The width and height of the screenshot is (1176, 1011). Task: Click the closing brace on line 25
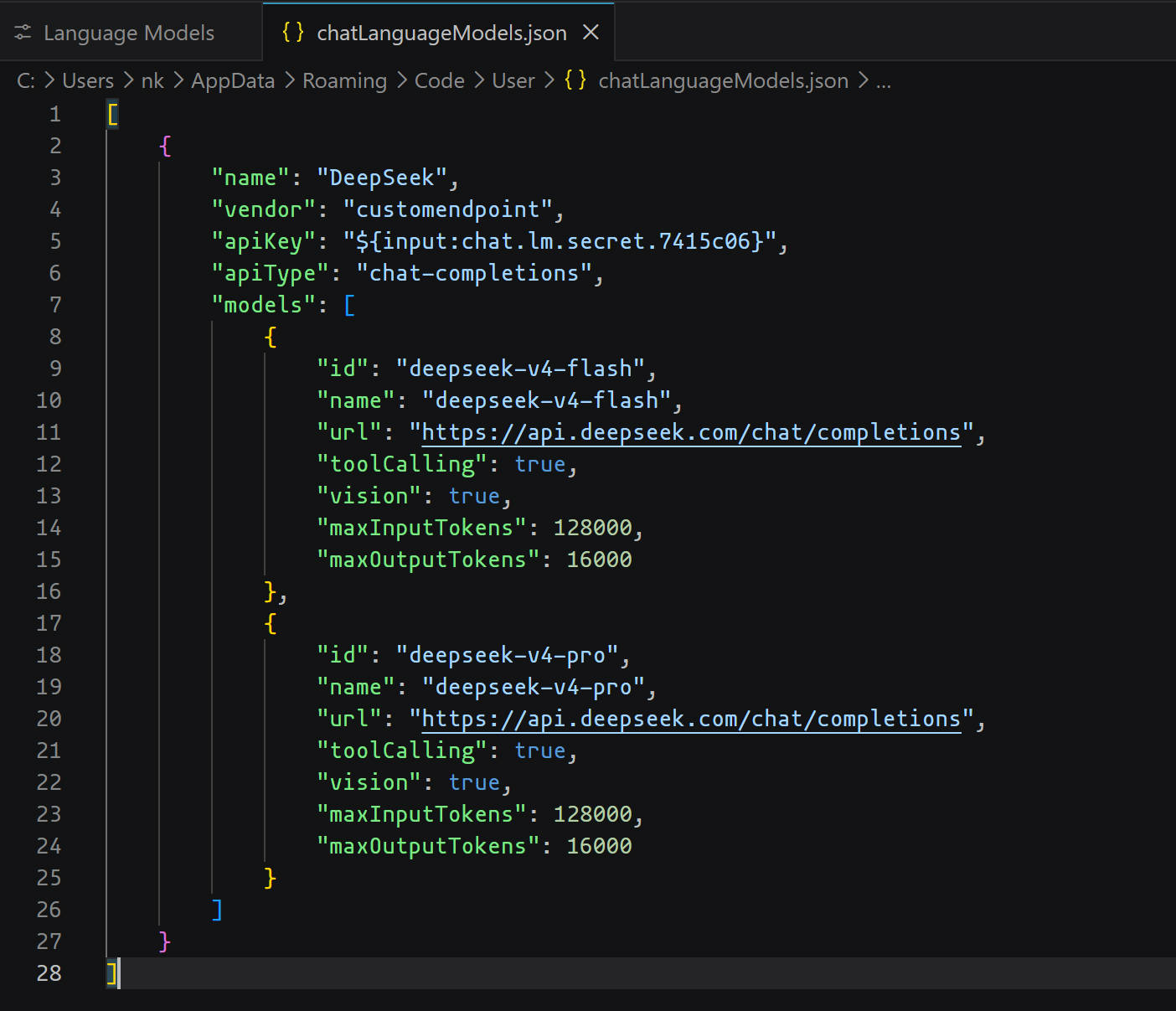click(x=270, y=878)
